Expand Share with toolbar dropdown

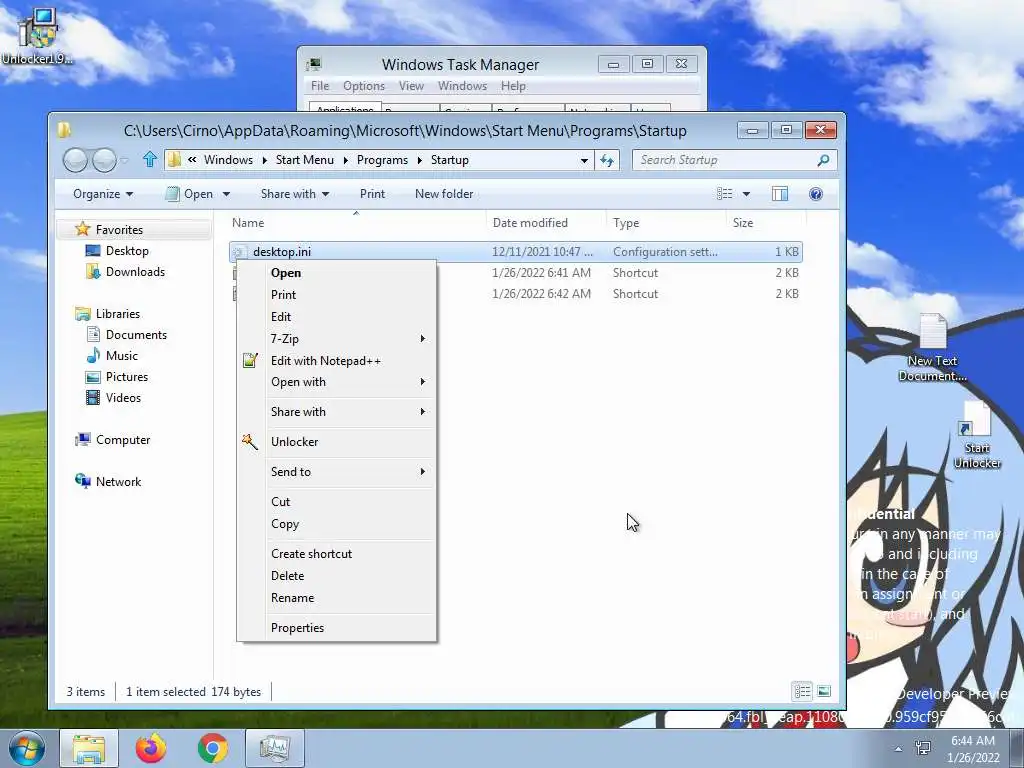(x=295, y=194)
